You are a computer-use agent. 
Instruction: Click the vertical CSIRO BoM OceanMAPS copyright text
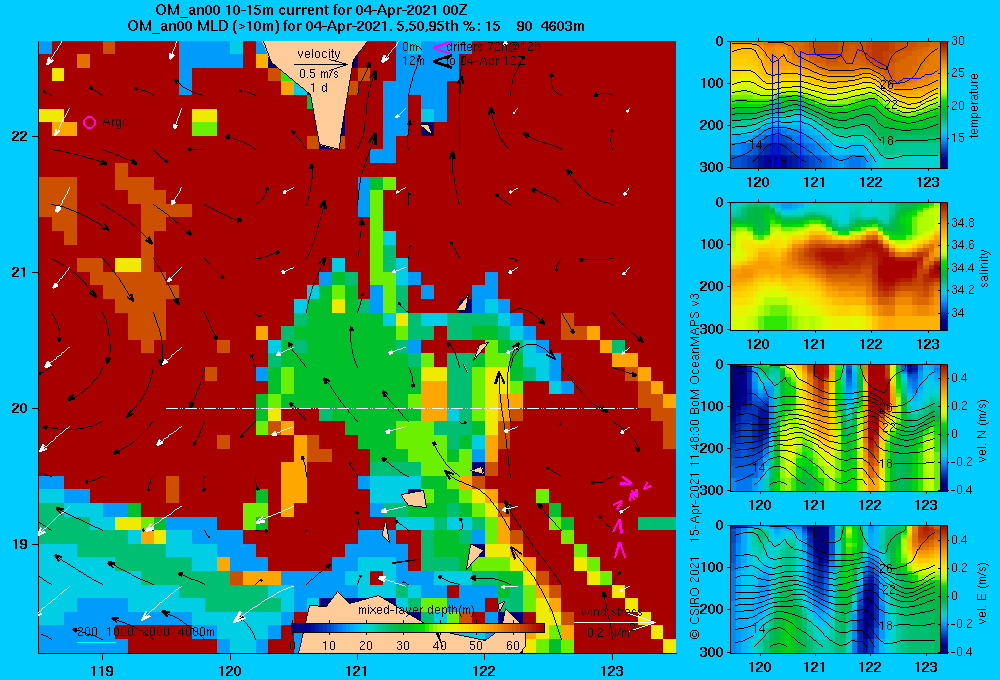tap(695, 466)
